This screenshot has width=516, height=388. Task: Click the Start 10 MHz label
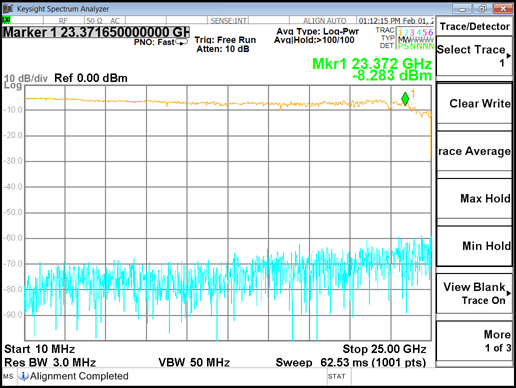click(x=39, y=349)
